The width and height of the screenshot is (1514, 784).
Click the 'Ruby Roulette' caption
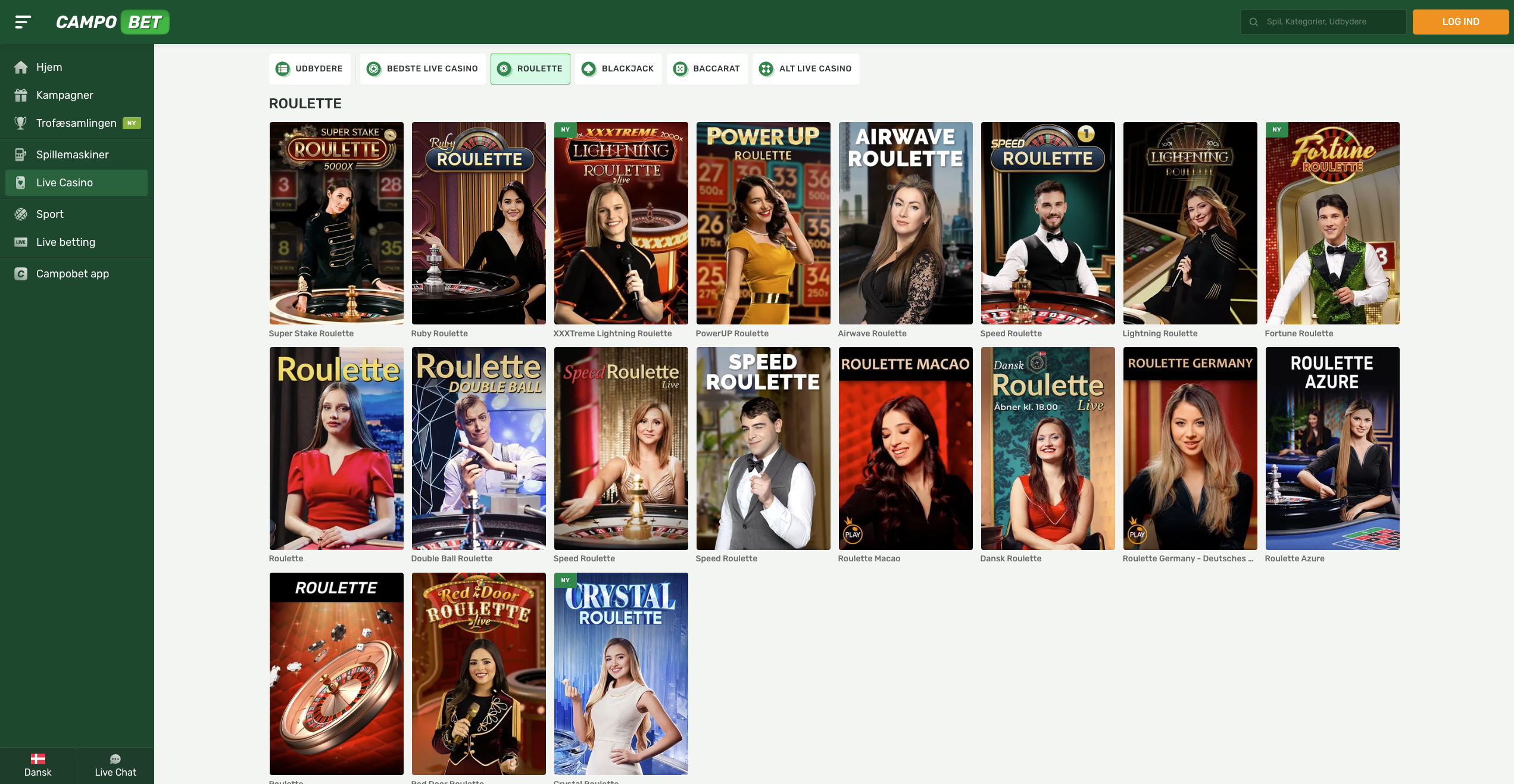point(439,334)
